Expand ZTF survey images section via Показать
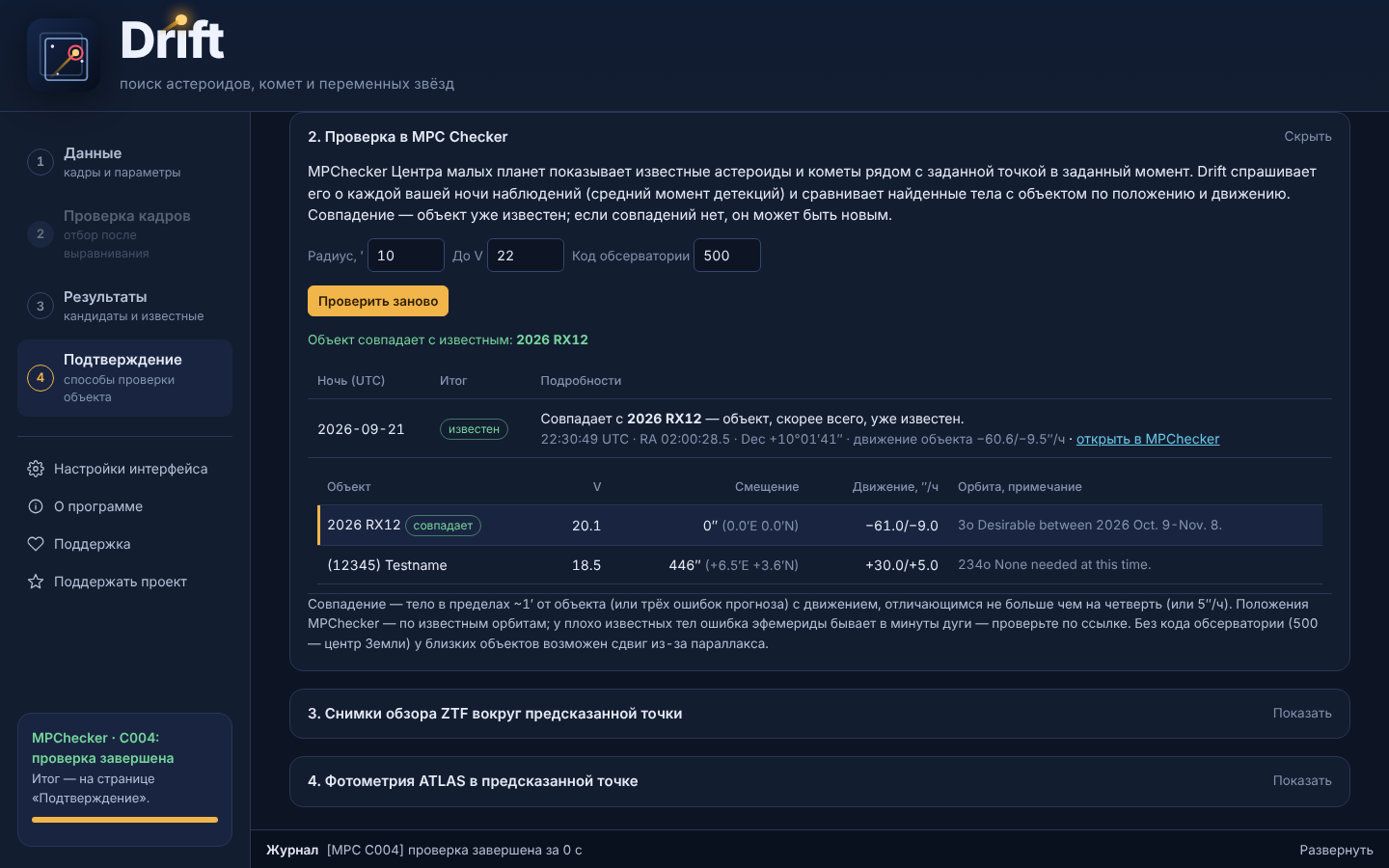1389x868 pixels. pos(1301,714)
